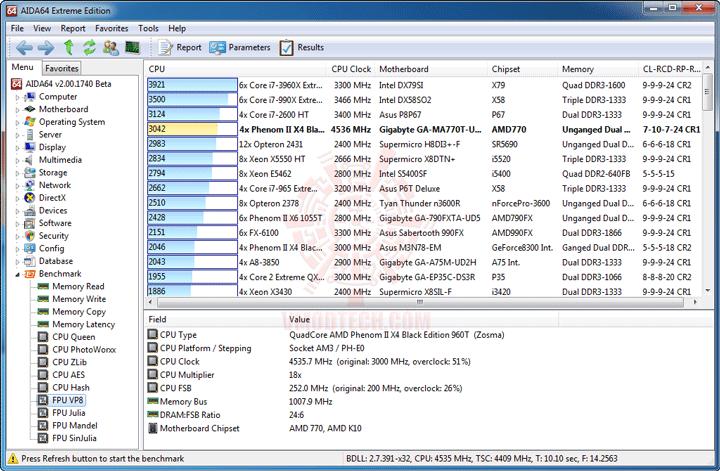
Task: Select the Network tree icon
Action: point(30,185)
